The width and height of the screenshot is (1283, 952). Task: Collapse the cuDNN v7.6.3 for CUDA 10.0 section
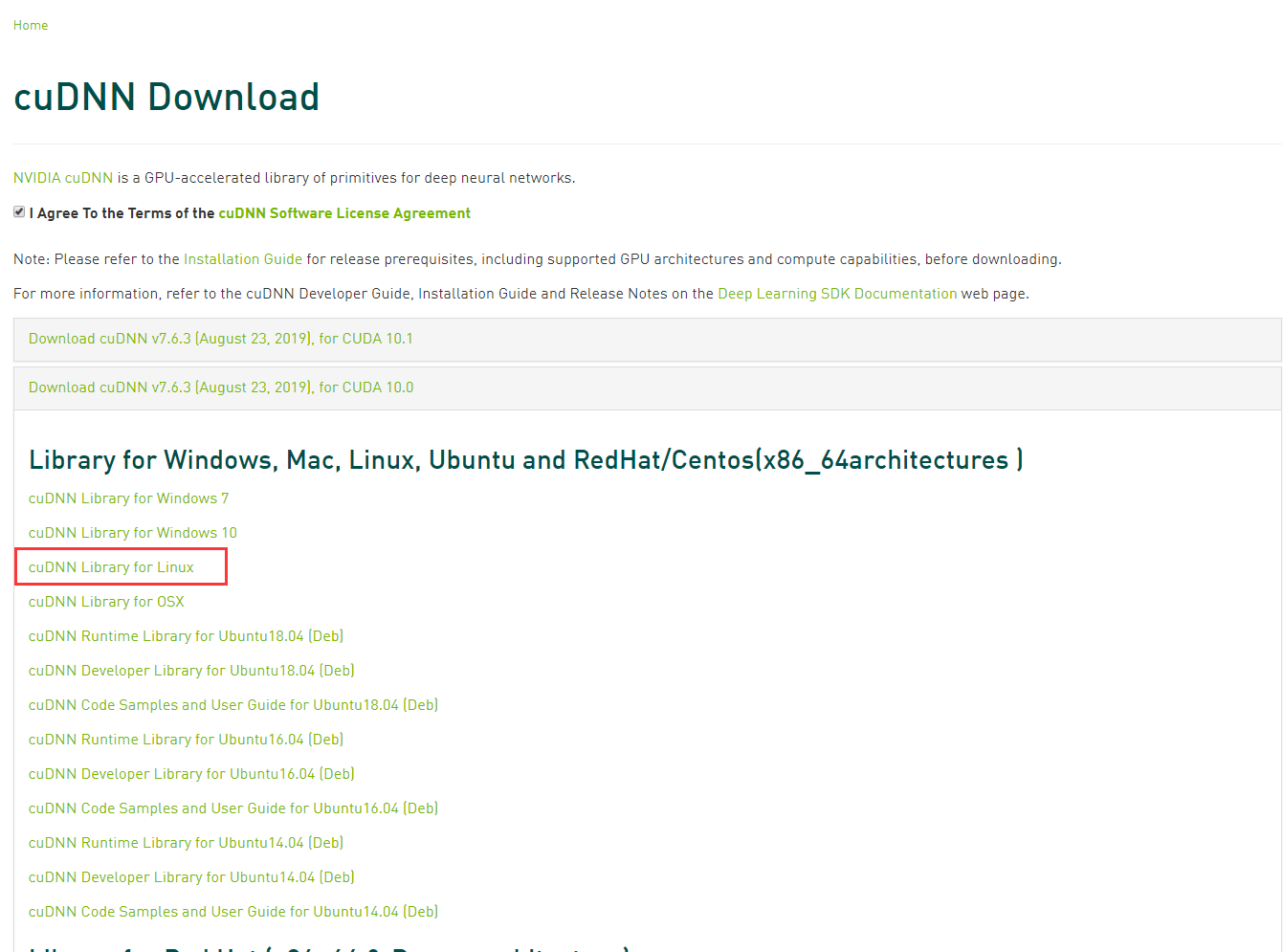220,387
